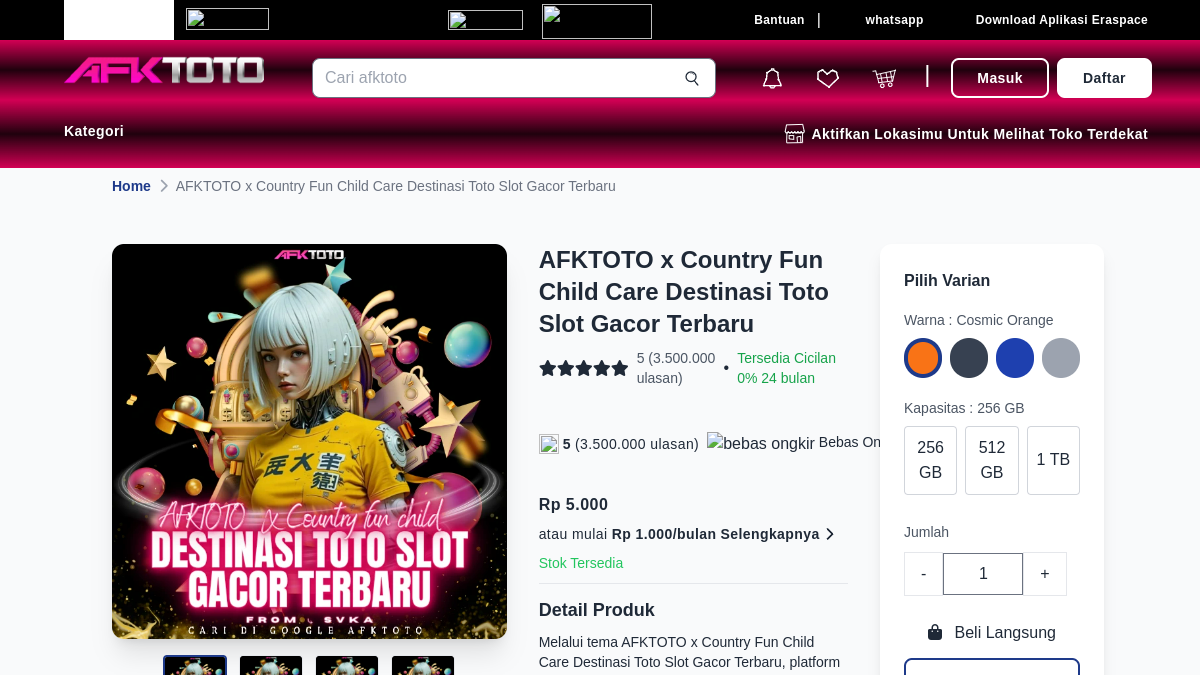
Task: Focus the quantity input field
Action: coord(983,574)
